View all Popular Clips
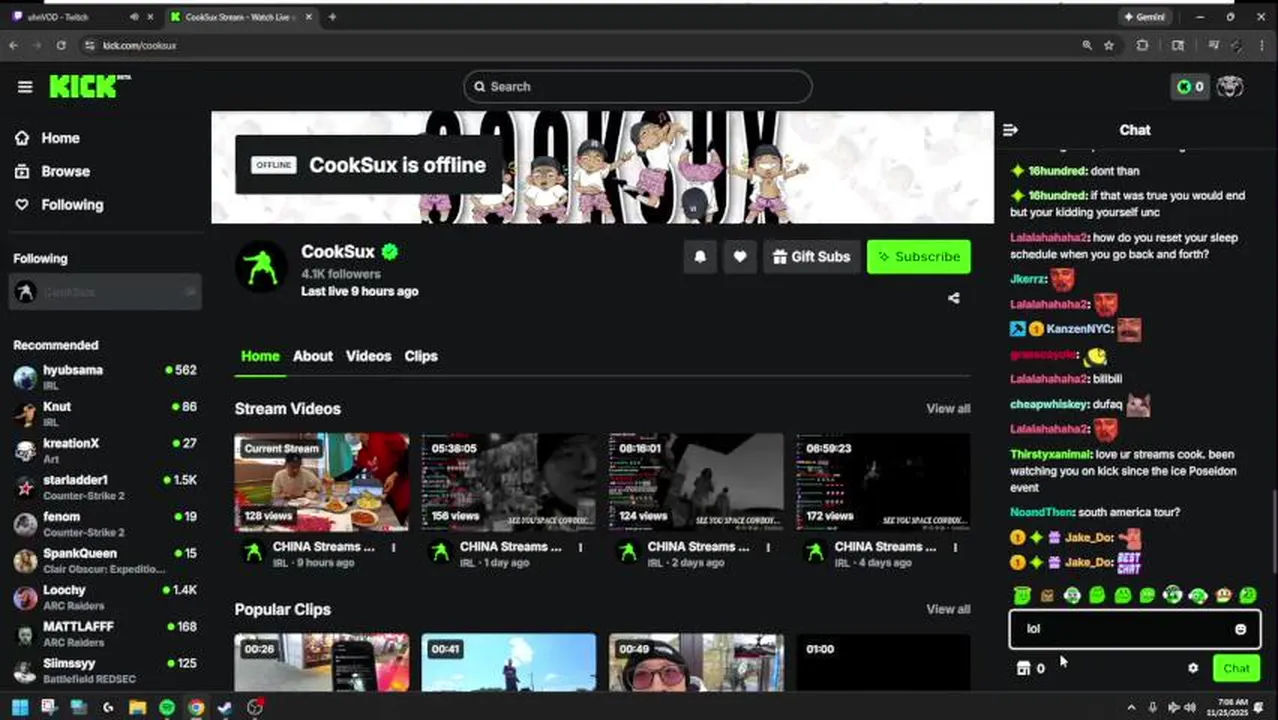Screen dimensions: 1278x720 948,609
